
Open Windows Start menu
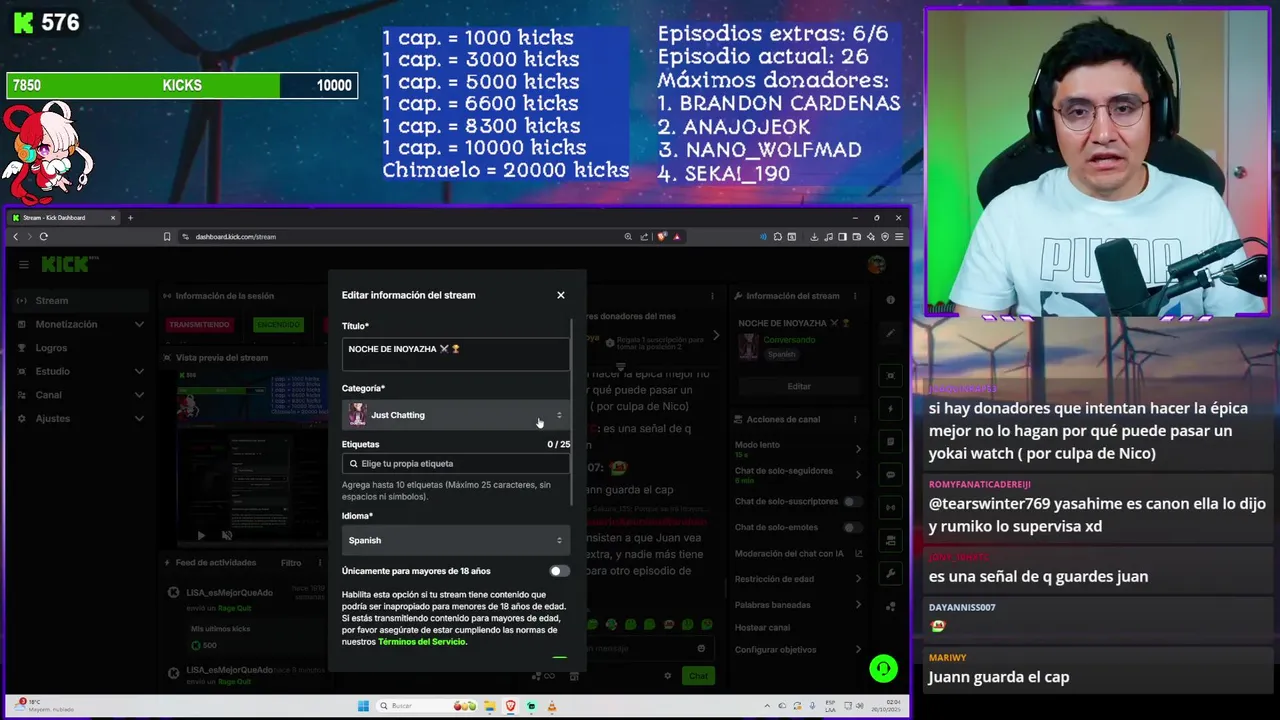pos(363,706)
